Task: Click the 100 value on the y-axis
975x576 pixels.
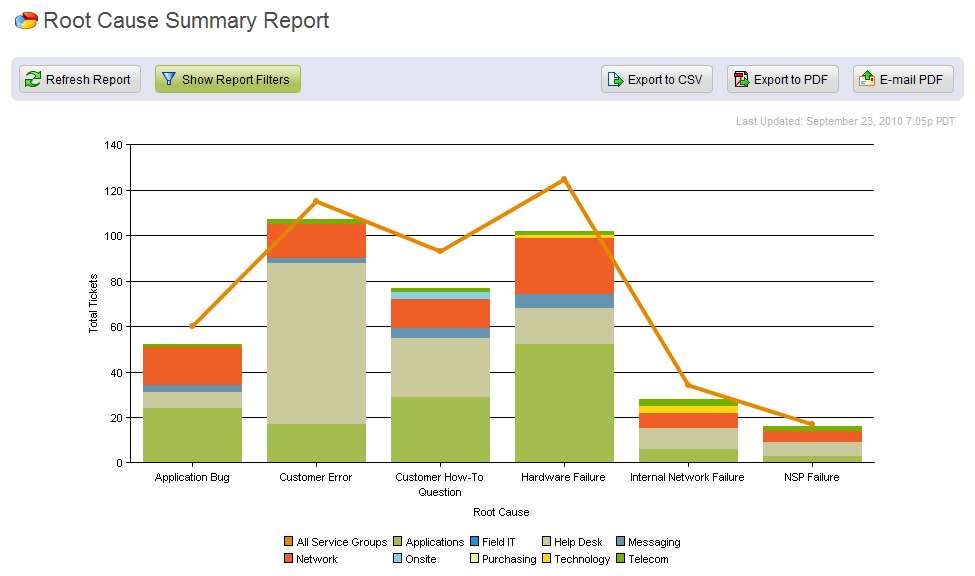Action: tap(113, 236)
